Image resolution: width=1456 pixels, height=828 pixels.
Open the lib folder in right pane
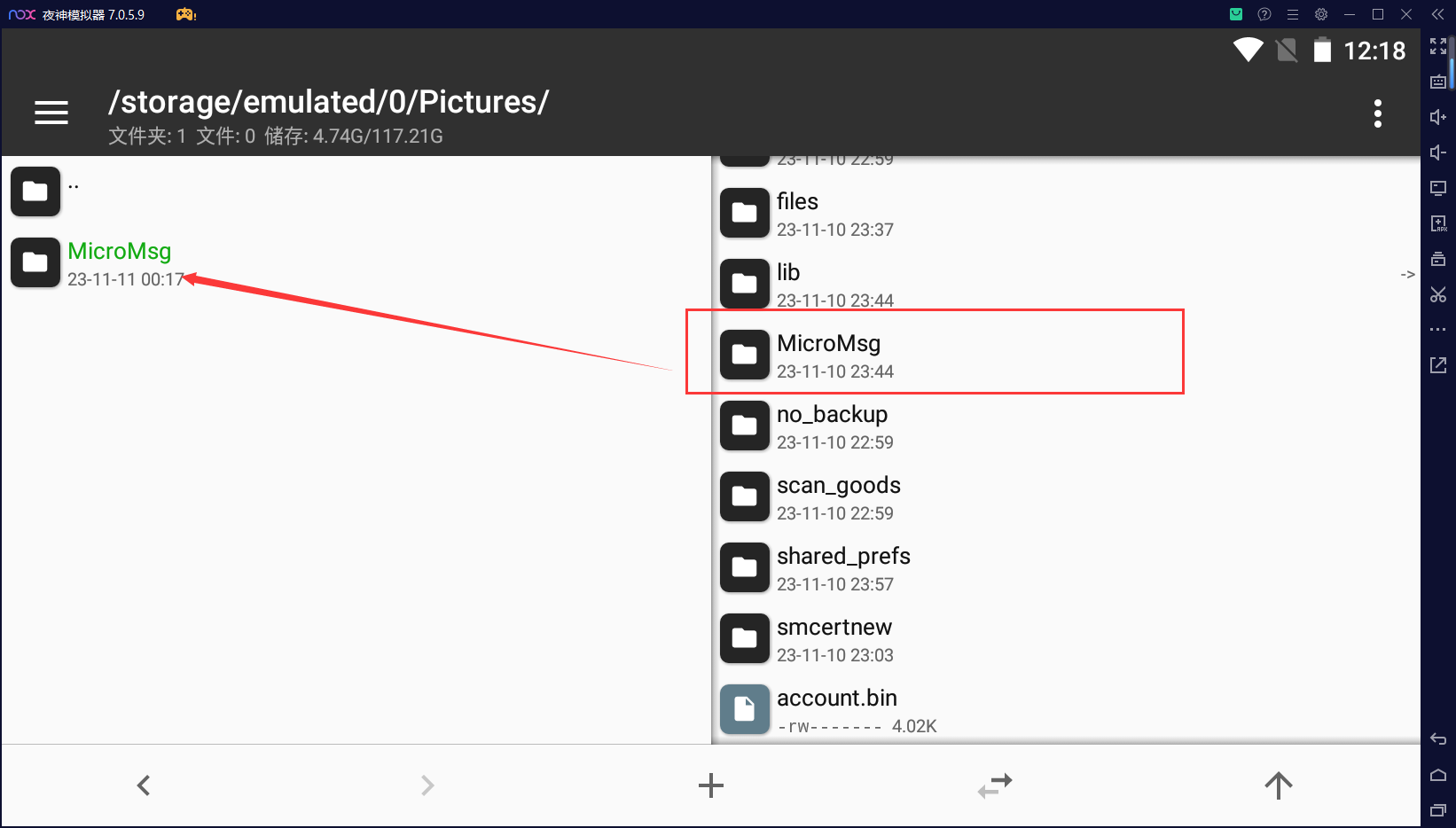pyautogui.click(x=1066, y=285)
